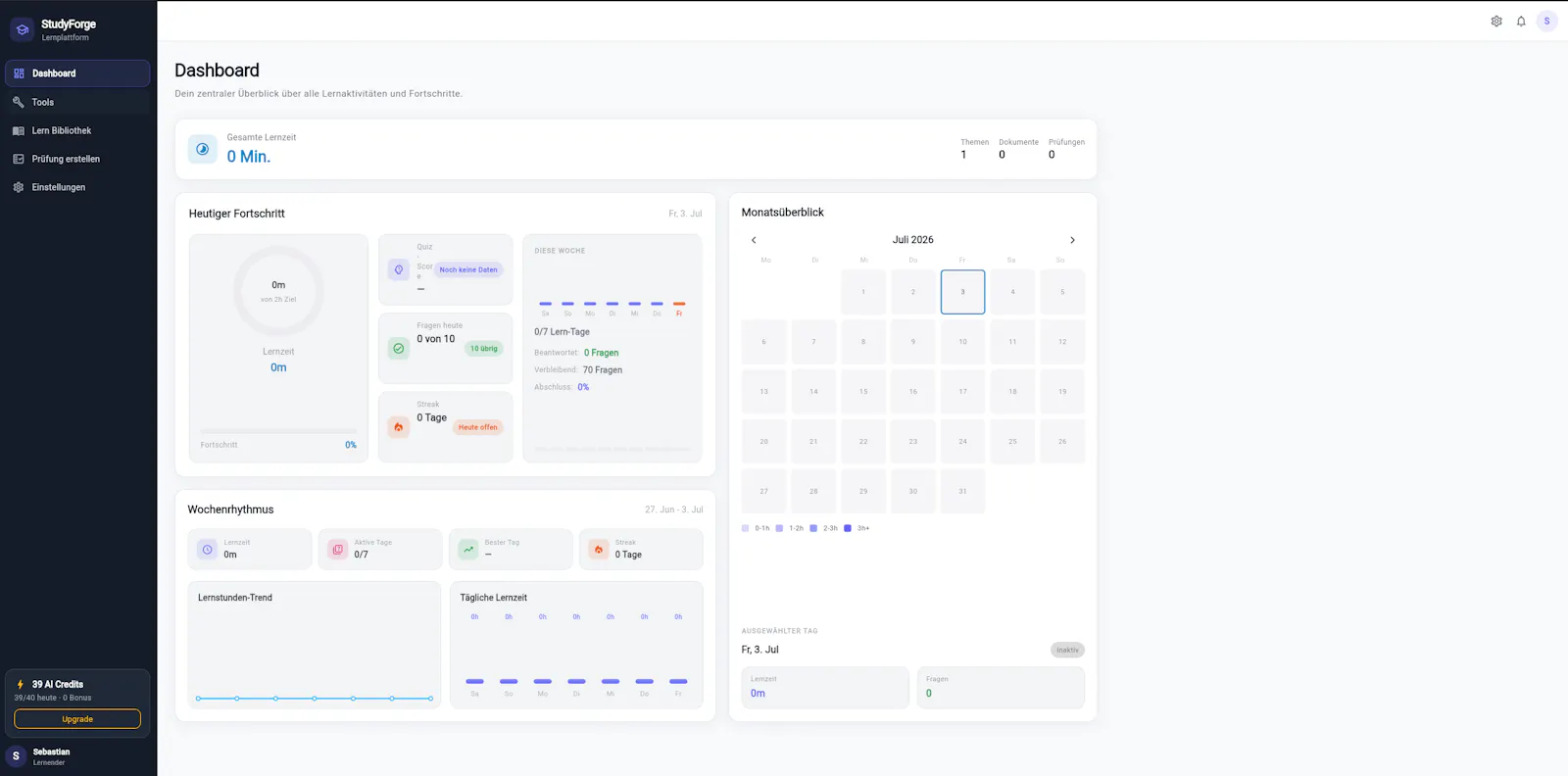
Task: Click the Streak flame icon in Wochenrhythmus
Action: (599, 550)
